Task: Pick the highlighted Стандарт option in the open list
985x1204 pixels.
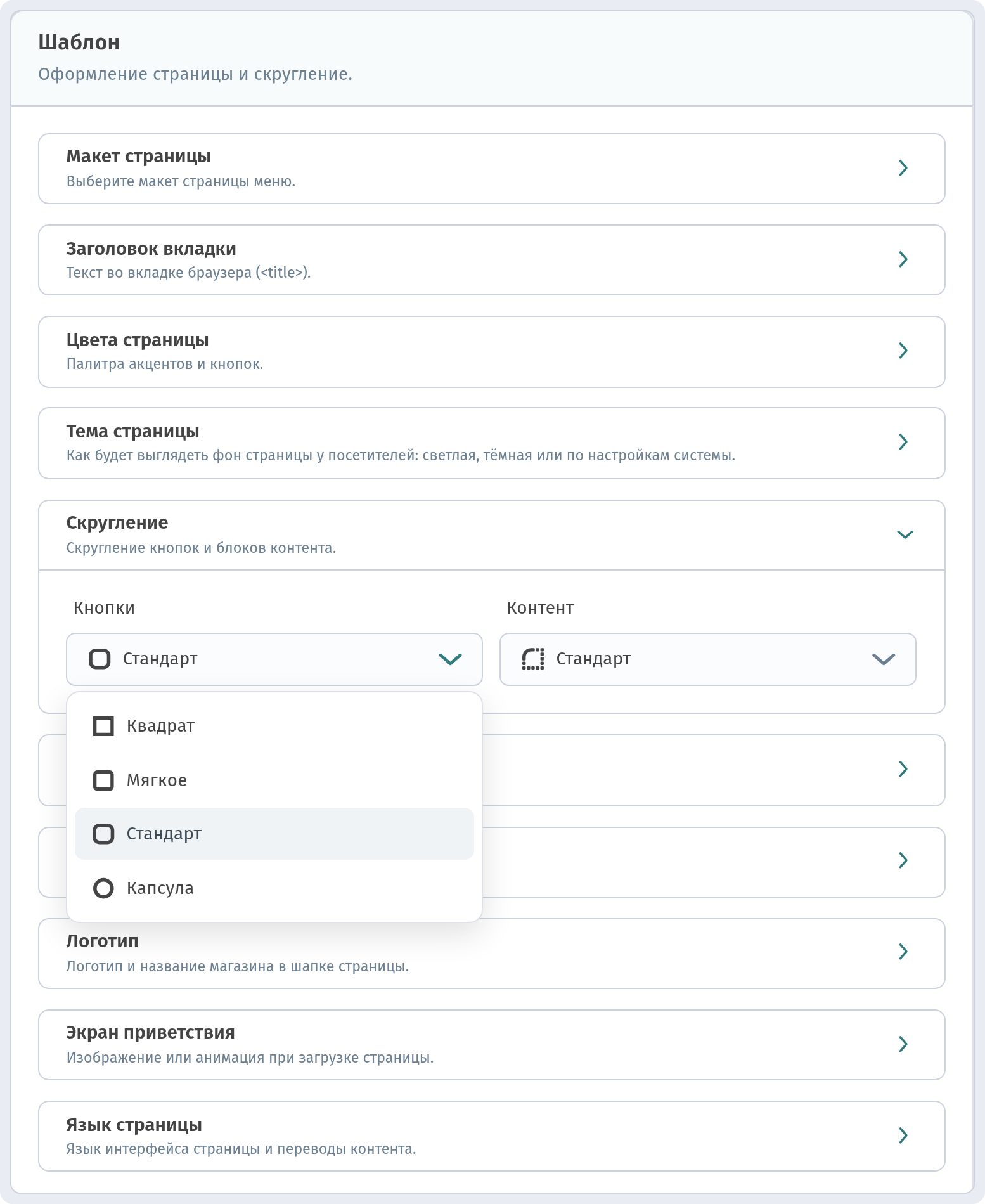Action: 274,834
